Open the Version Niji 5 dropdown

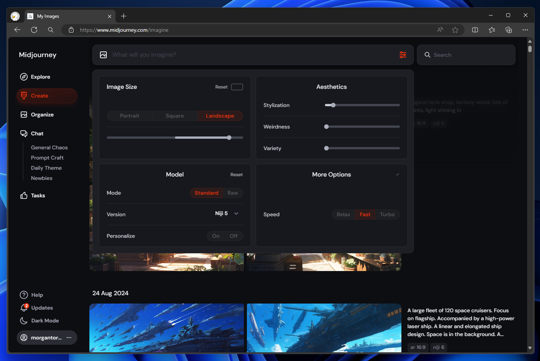227,214
